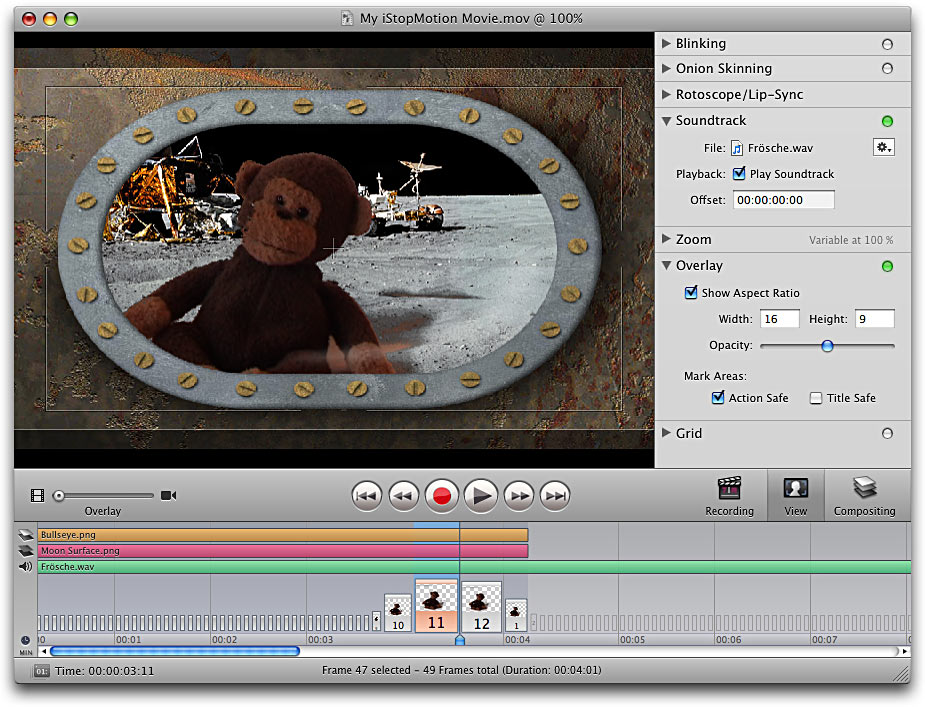Collapse the Overlay section
The image size is (925, 707).
click(666, 266)
